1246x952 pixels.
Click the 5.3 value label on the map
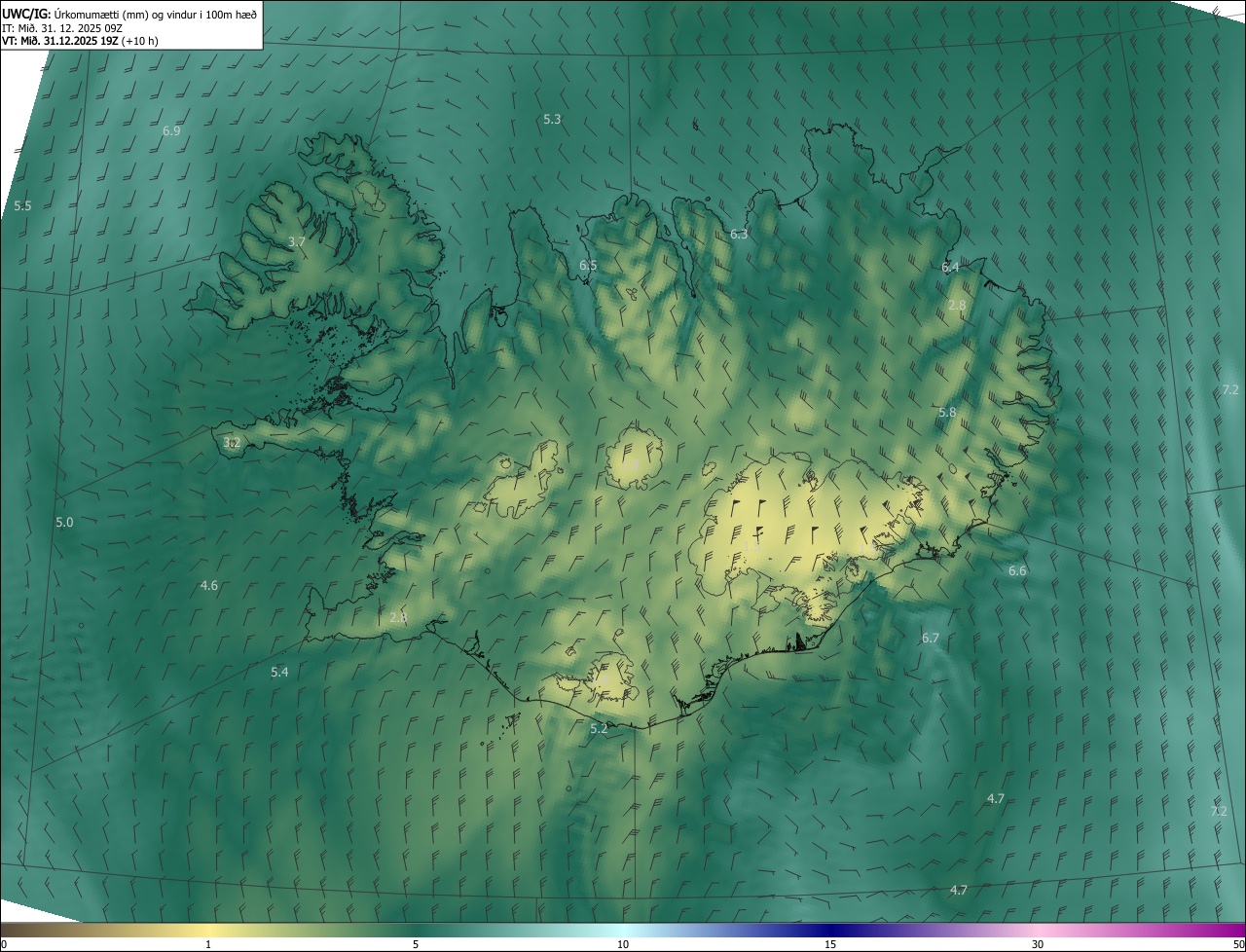click(x=552, y=120)
